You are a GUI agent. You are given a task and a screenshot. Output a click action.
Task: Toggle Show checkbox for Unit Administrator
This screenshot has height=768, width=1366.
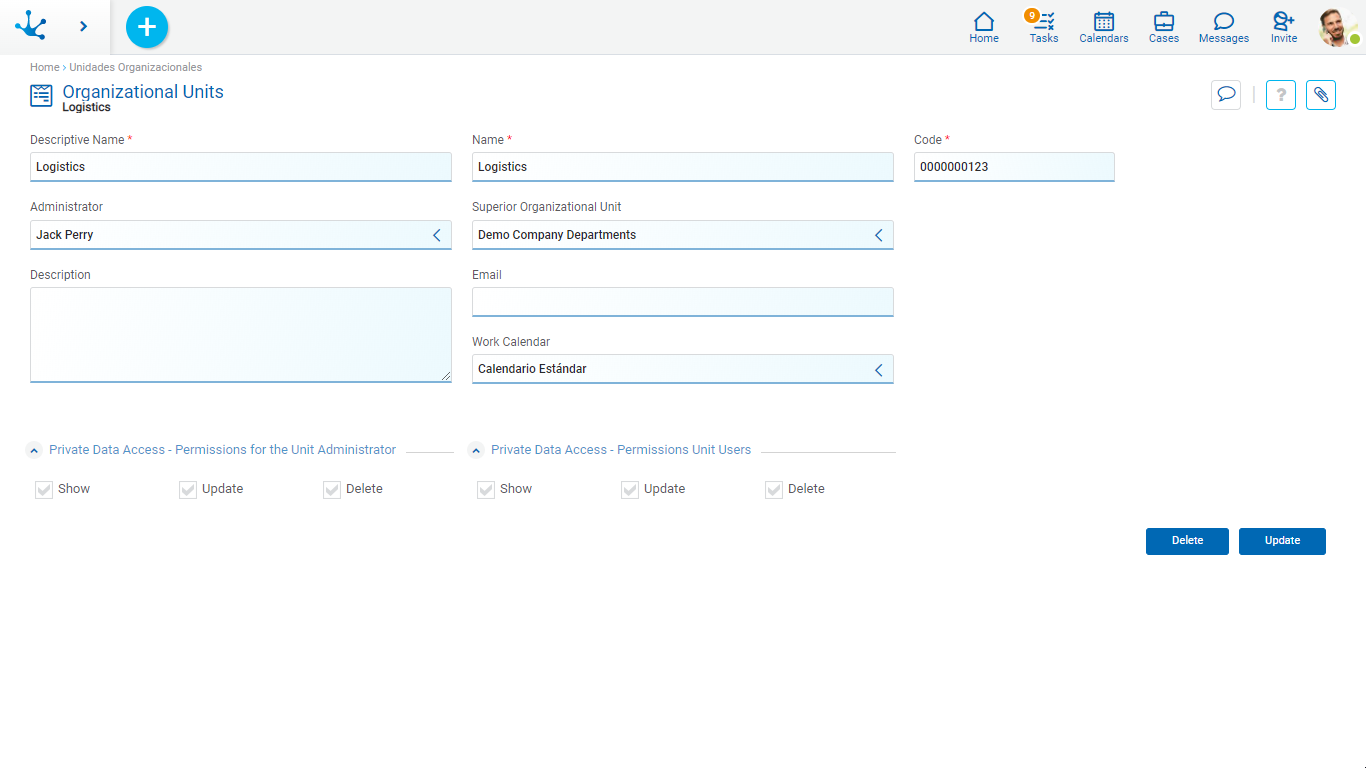(44, 489)
